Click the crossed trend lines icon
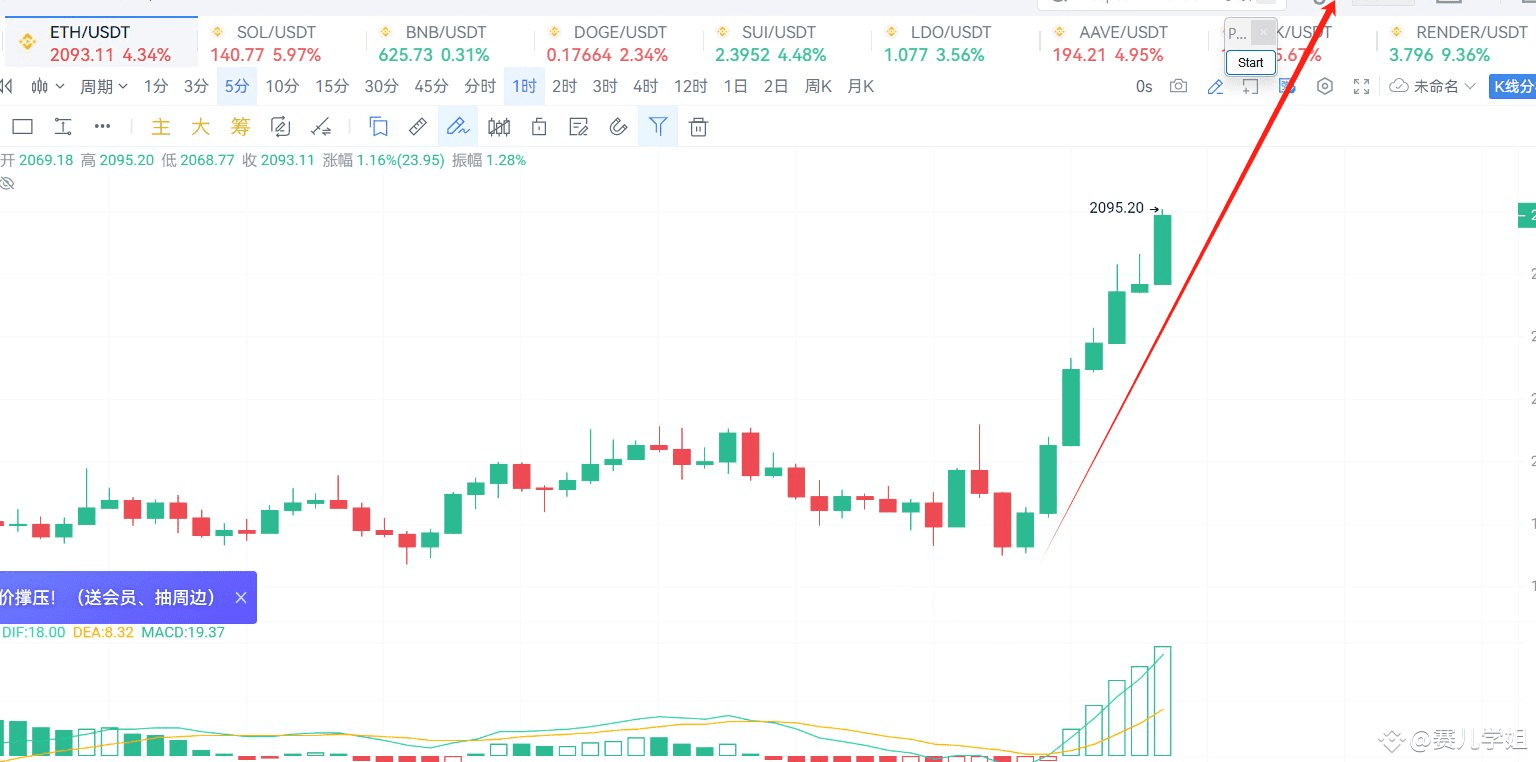Viewport: 1536px width, 762px height. click(321, 127)
